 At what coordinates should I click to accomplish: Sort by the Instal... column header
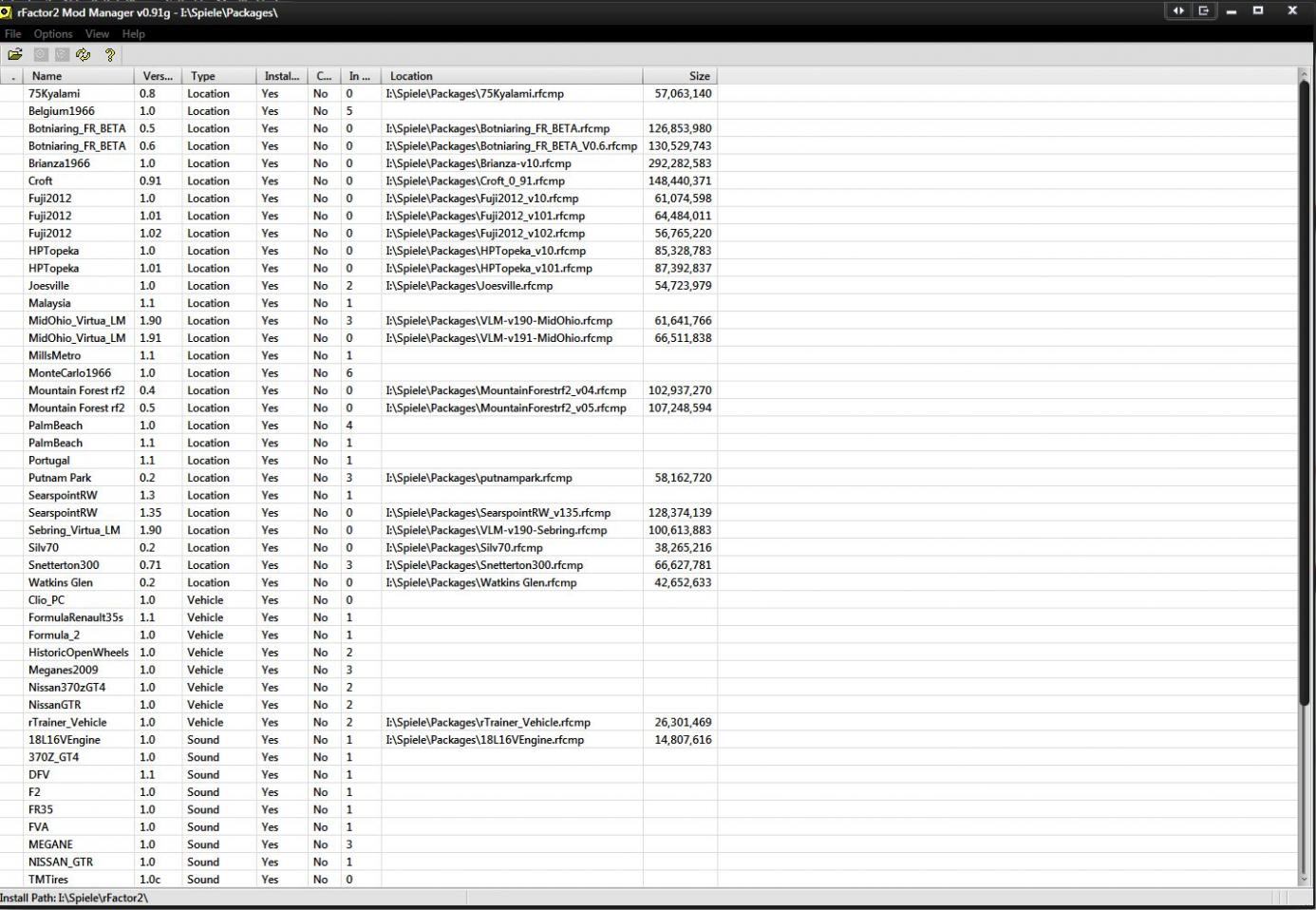(282, 76)
